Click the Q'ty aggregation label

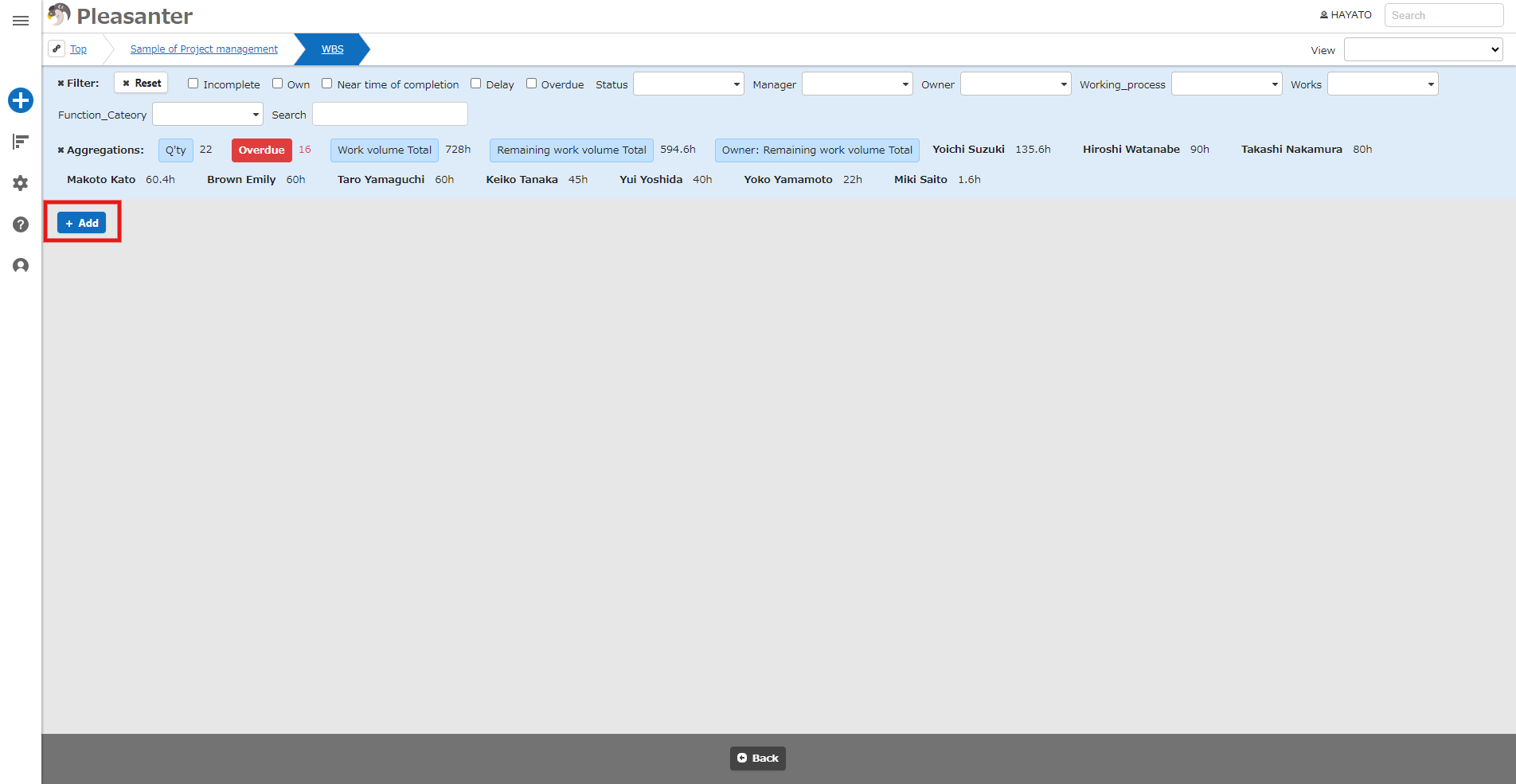176,150
